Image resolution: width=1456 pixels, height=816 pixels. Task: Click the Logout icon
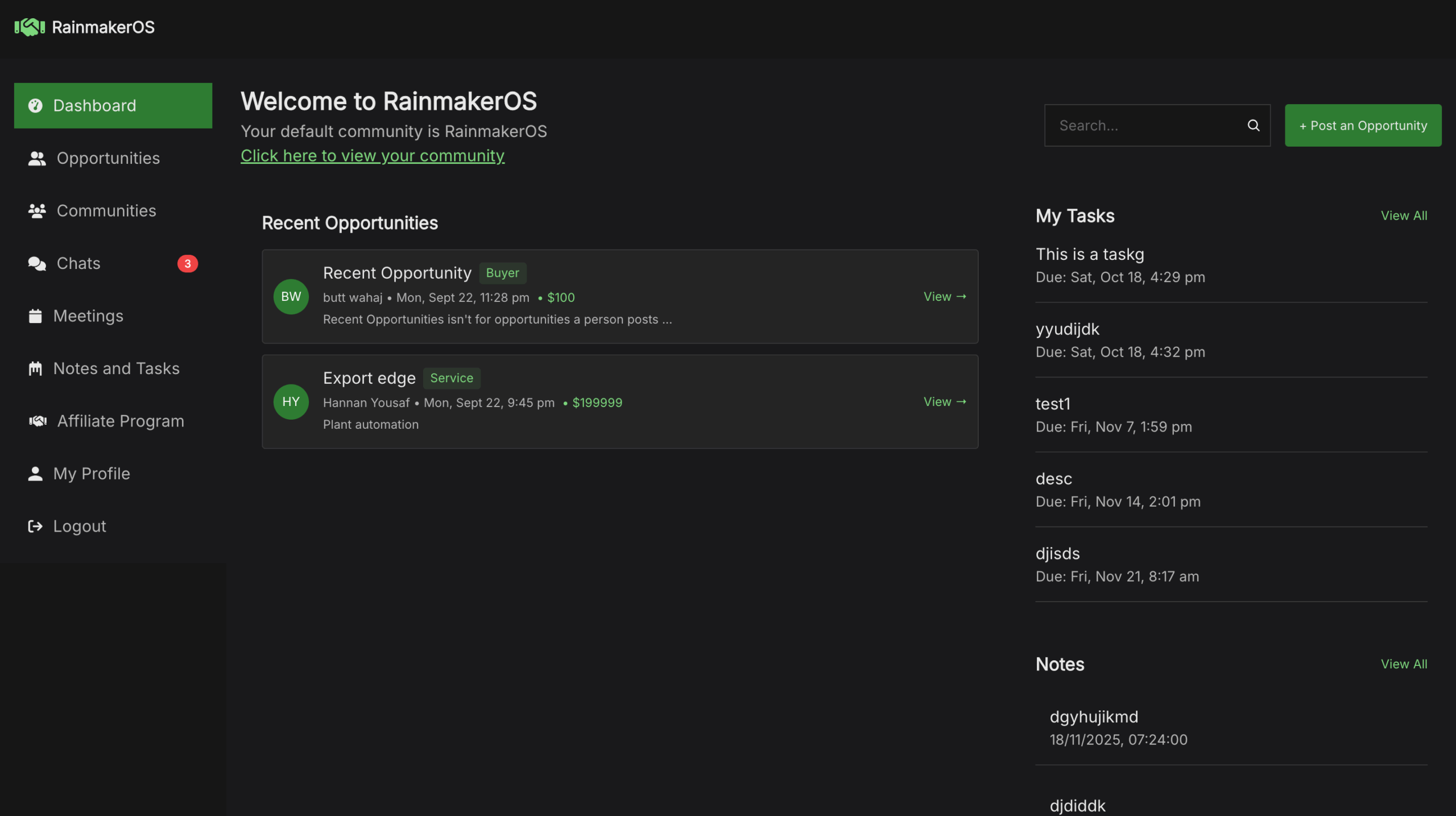pyautogui.click(x=36, y=526)
